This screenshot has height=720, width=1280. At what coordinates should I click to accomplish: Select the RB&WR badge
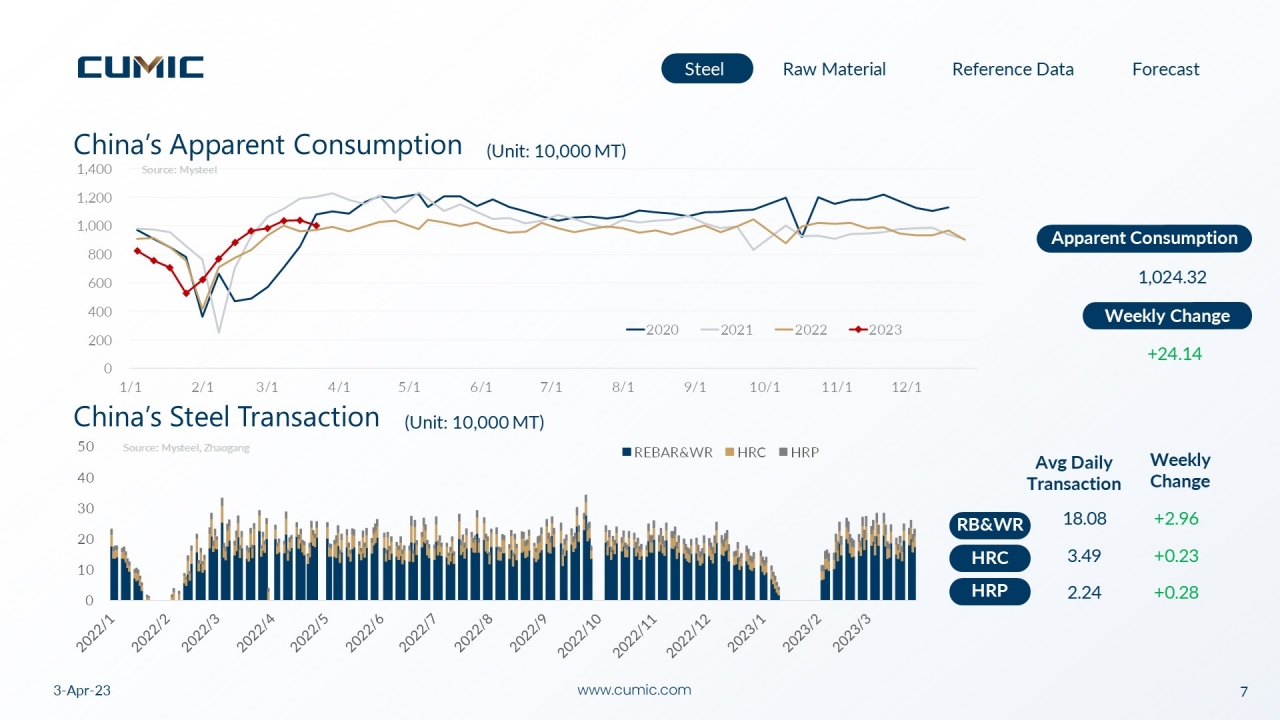click(x=989, y=525)
